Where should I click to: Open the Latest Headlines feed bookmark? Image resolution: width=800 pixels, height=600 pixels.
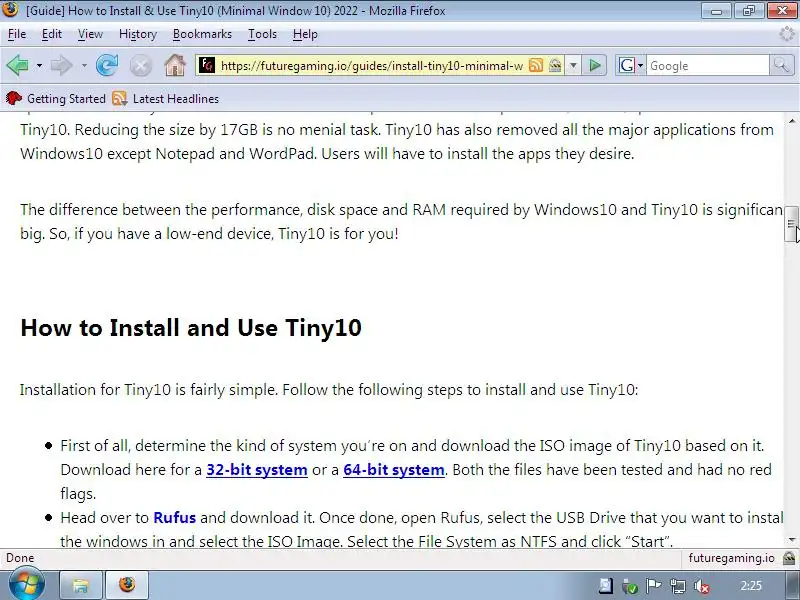[x=165, y=98]
